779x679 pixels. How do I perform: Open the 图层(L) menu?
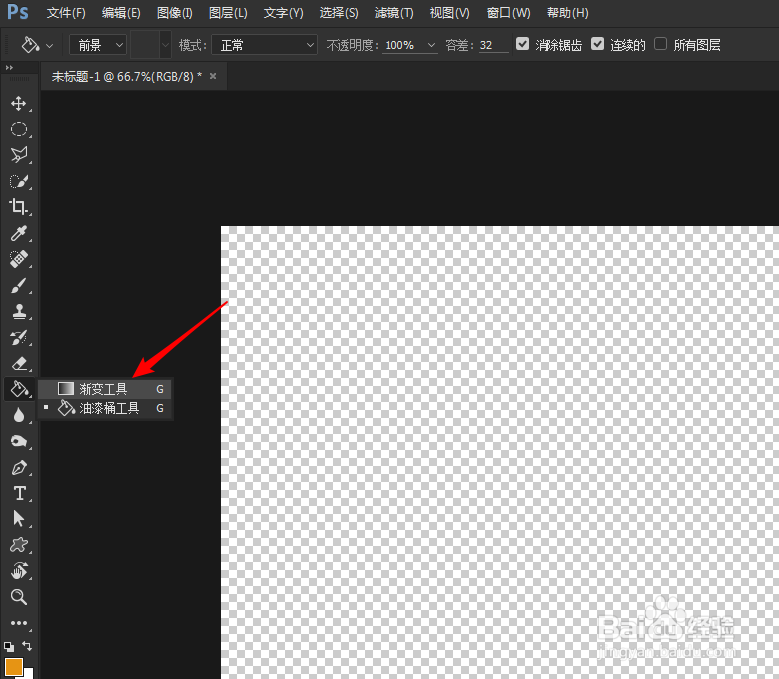click(228, 13)
